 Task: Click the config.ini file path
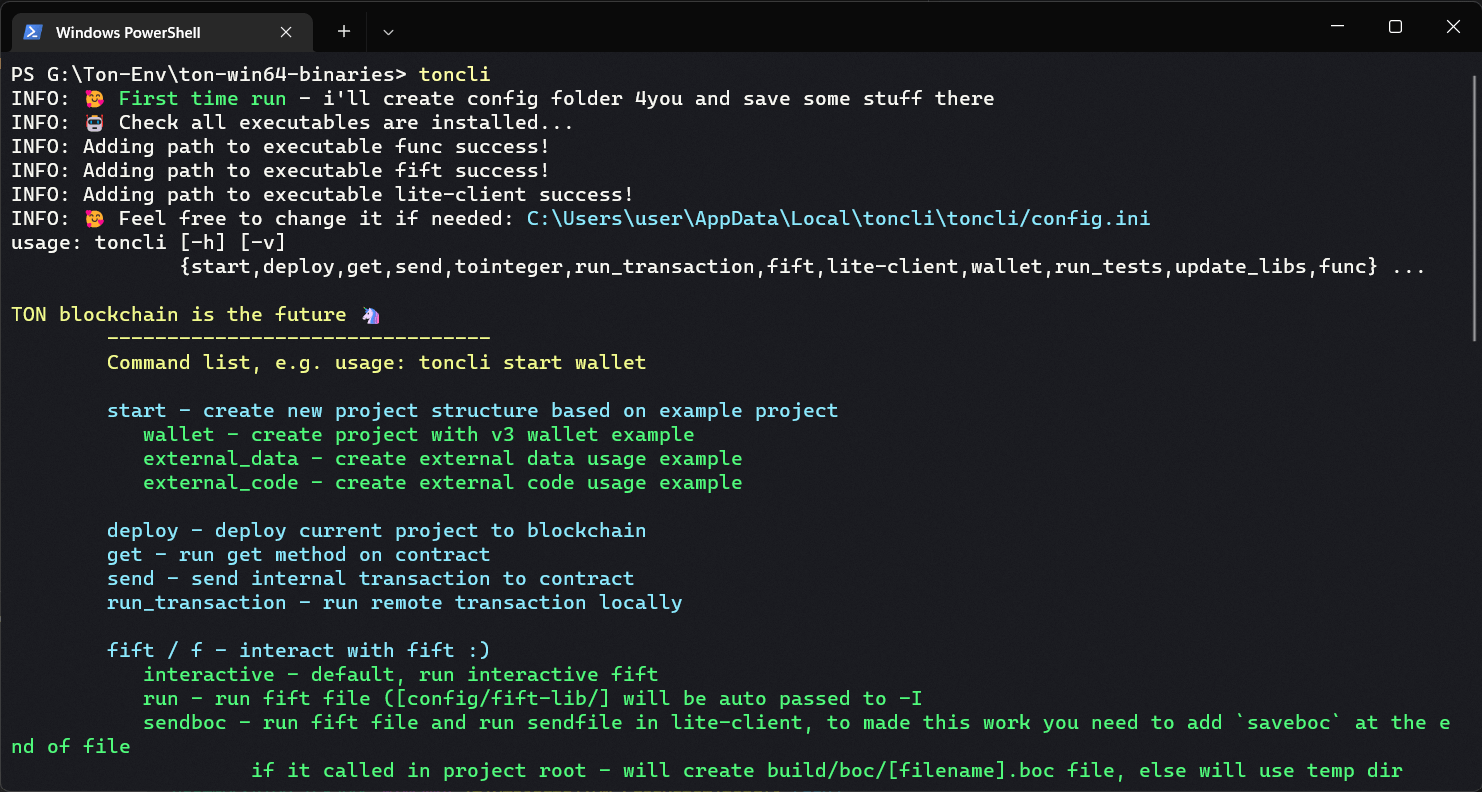[x=838, y=218]
